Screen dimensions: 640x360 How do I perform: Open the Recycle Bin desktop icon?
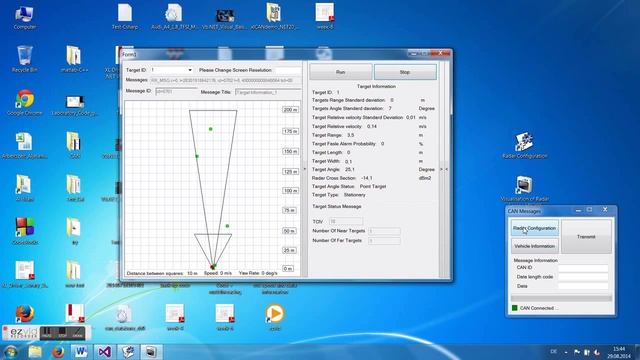point(24,59)
